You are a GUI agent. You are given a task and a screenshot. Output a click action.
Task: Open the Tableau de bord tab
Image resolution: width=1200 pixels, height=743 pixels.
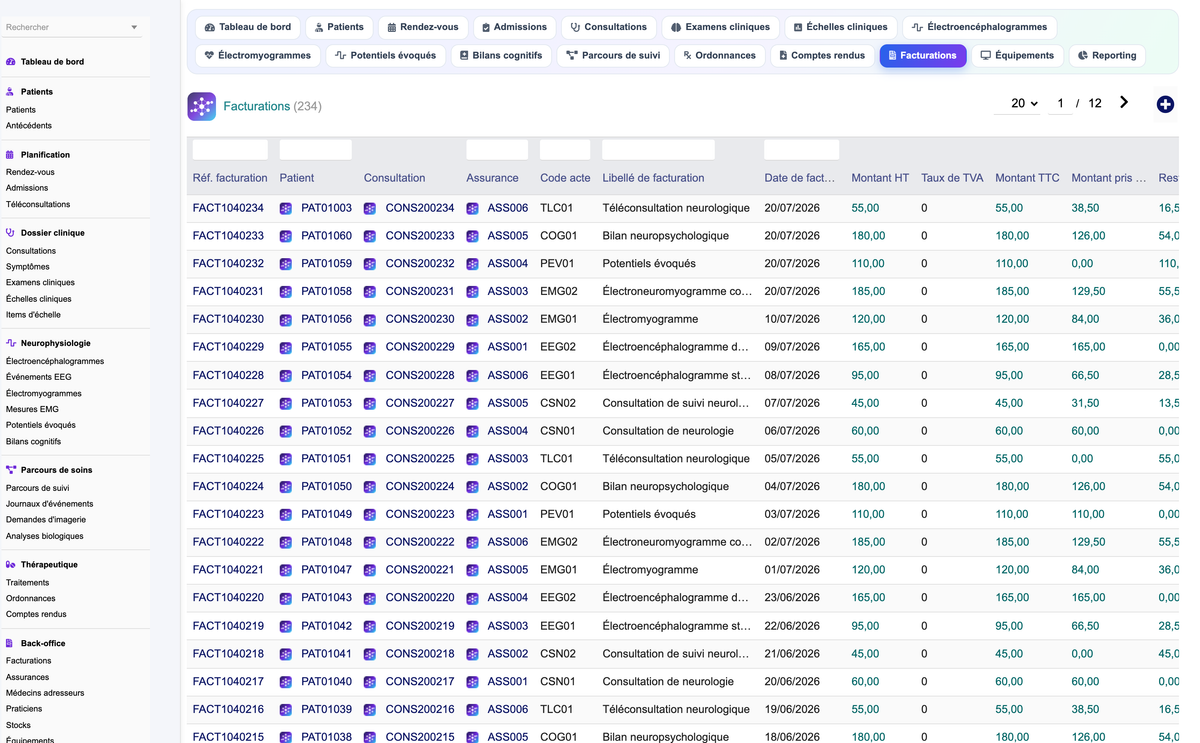[x=248, y=27]
